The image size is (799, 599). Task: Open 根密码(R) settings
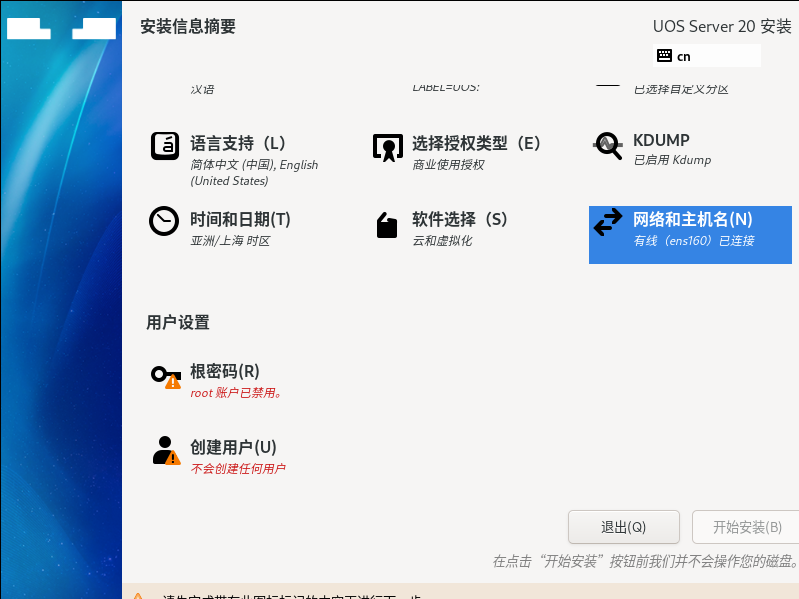coord(225,371)
